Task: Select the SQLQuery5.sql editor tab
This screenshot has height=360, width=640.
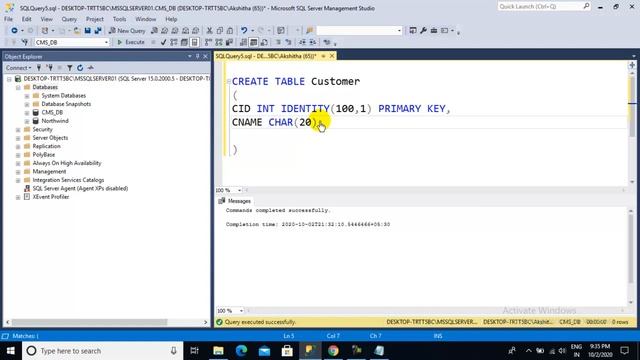Action: [x=266, y=56]
